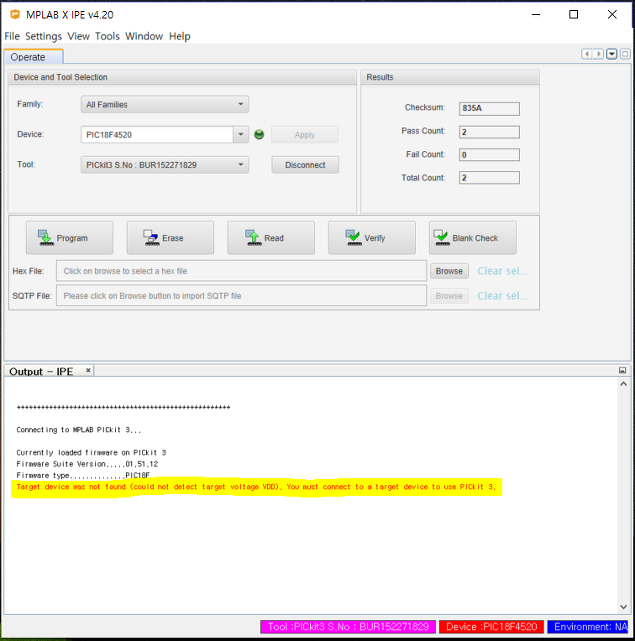Maximize the MPLAB X IPE window
This screenshot has width=635, height=641.
[574, 15]
